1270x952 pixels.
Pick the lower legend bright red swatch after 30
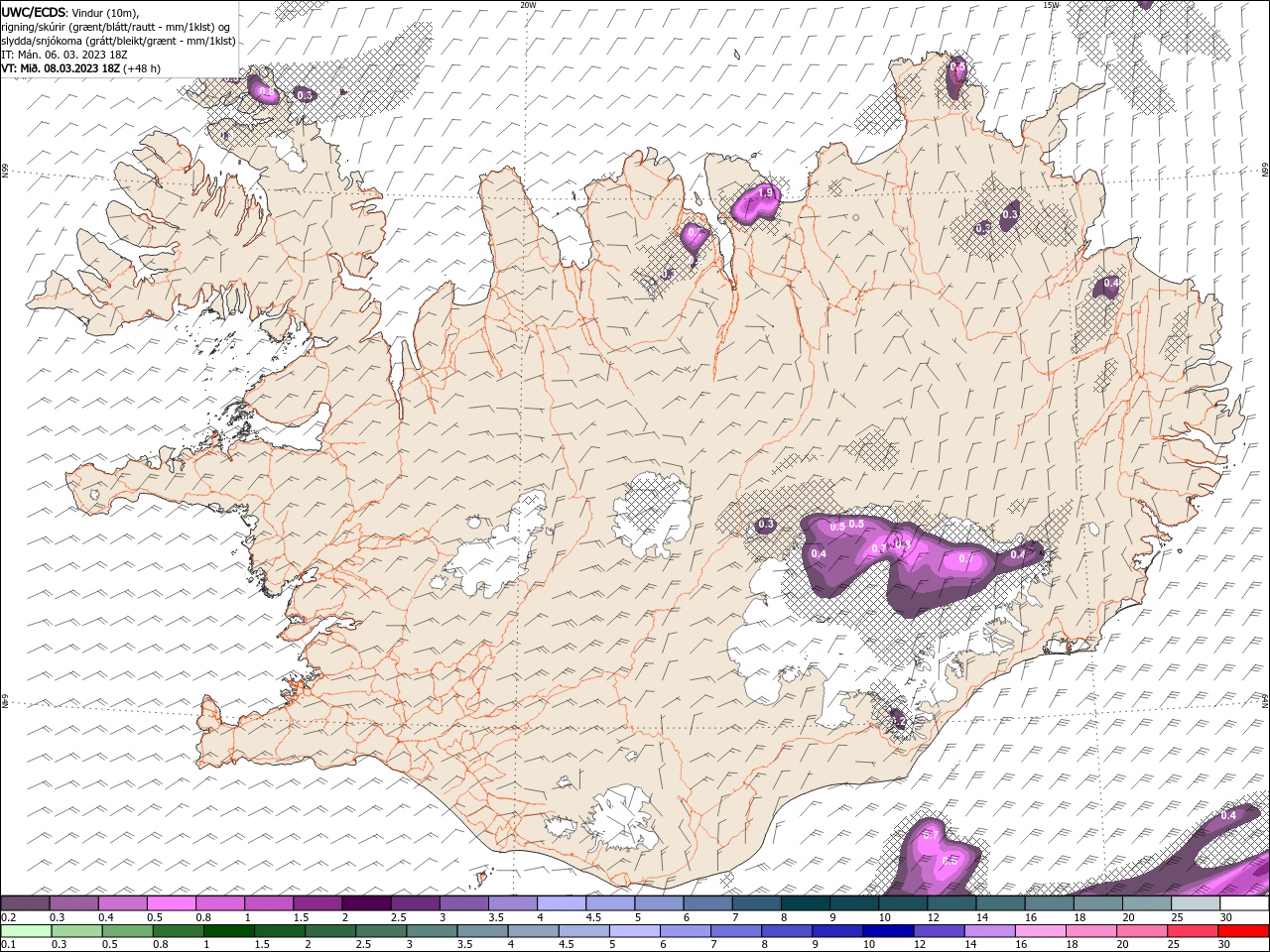tap(1243, 931)
